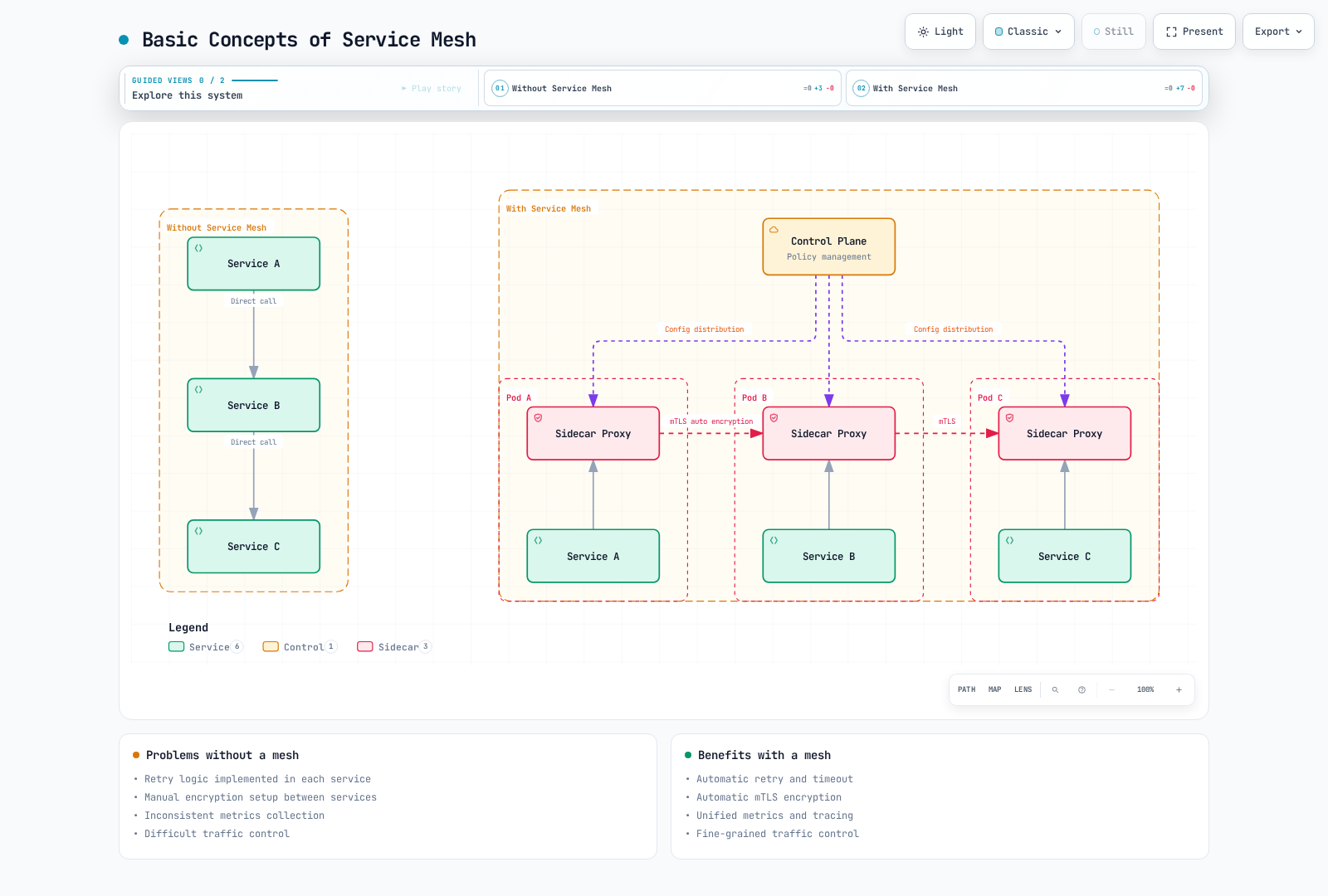
Task: Zoom out with the minus icon
Action: pos(1111,689)
